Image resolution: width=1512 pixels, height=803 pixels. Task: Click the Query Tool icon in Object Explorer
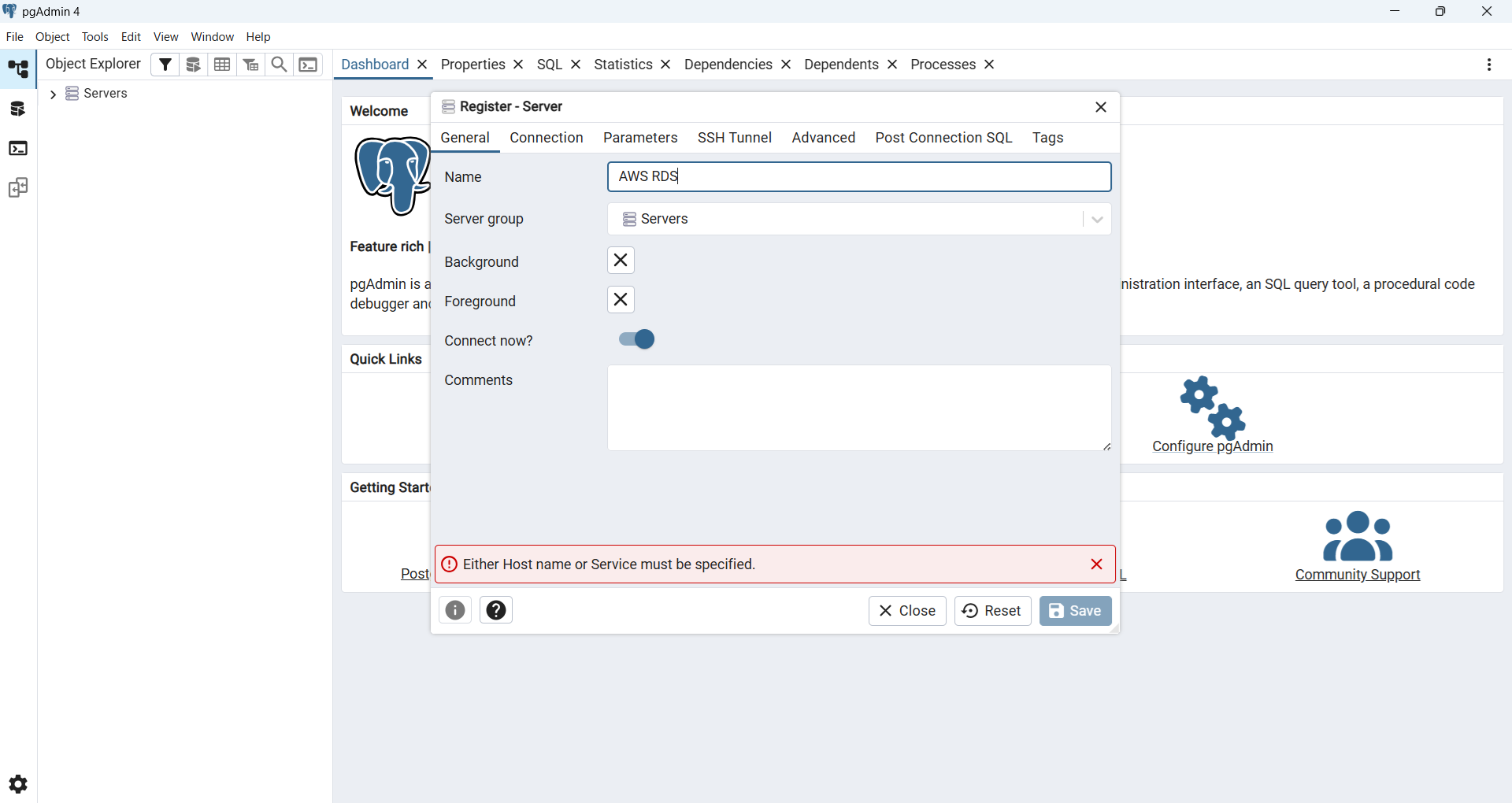194,65
